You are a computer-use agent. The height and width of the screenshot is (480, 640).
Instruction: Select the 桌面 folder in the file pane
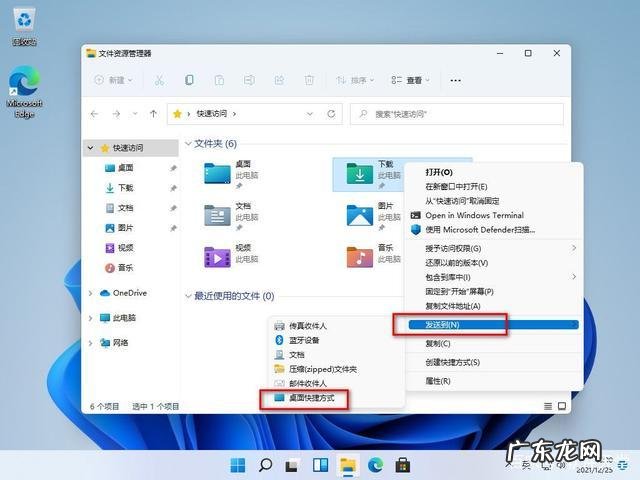233,174
